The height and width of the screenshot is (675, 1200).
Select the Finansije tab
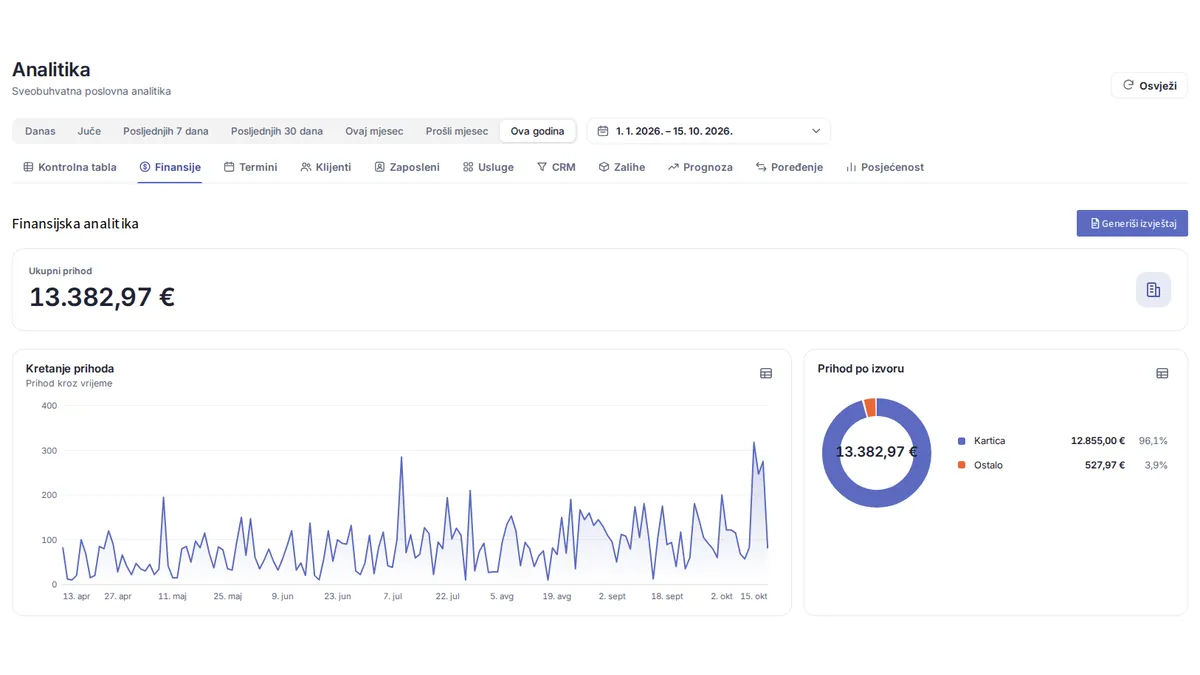(x=170, y=167)
